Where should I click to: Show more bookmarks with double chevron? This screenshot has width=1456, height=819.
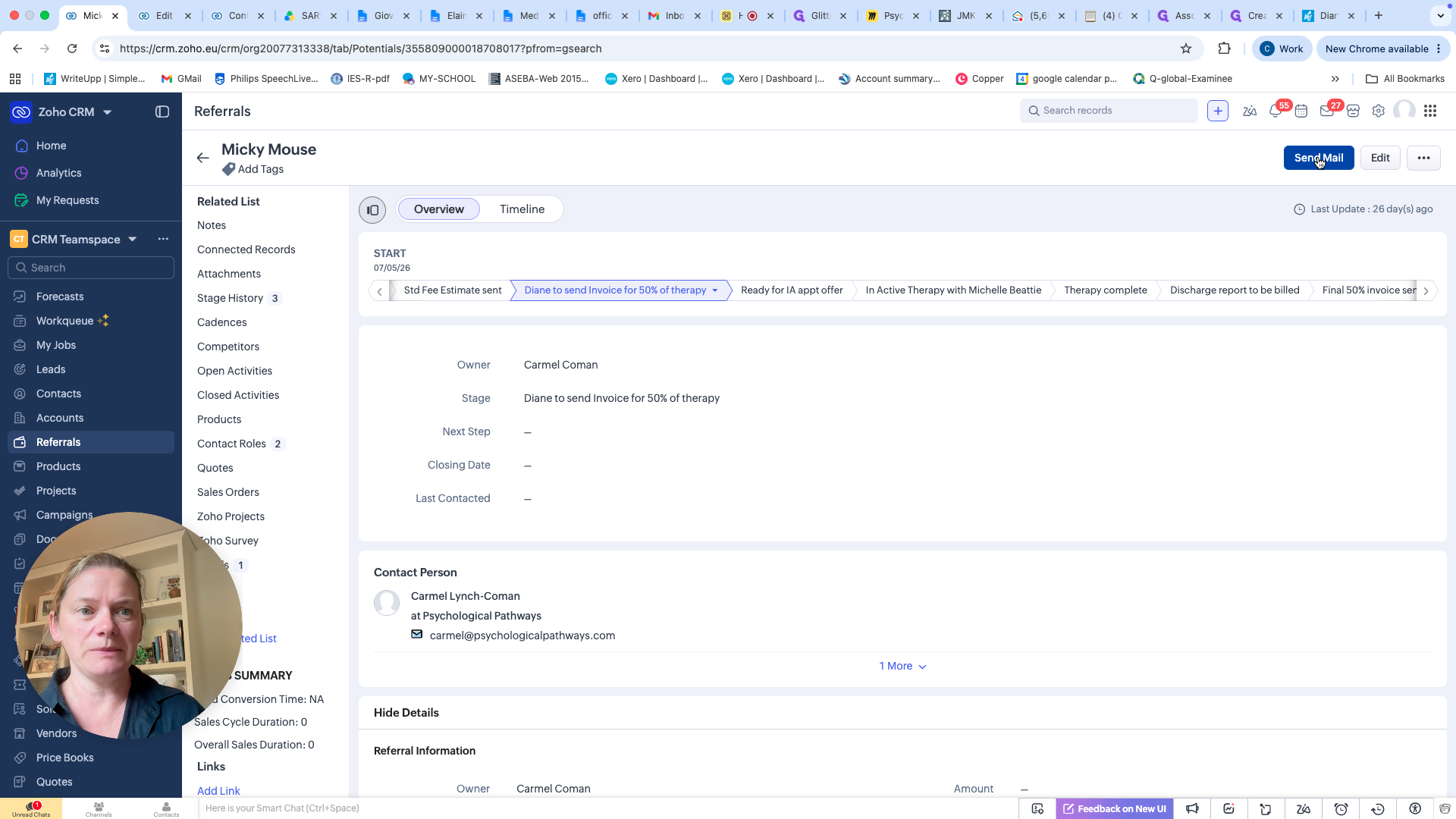coord(1335,79)
